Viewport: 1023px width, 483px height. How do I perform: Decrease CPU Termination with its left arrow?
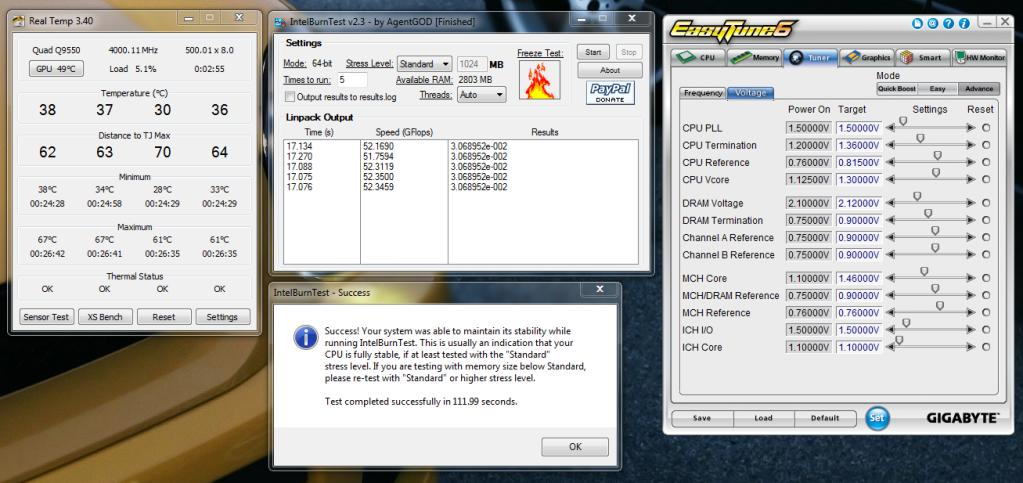[x=890, y=146]
